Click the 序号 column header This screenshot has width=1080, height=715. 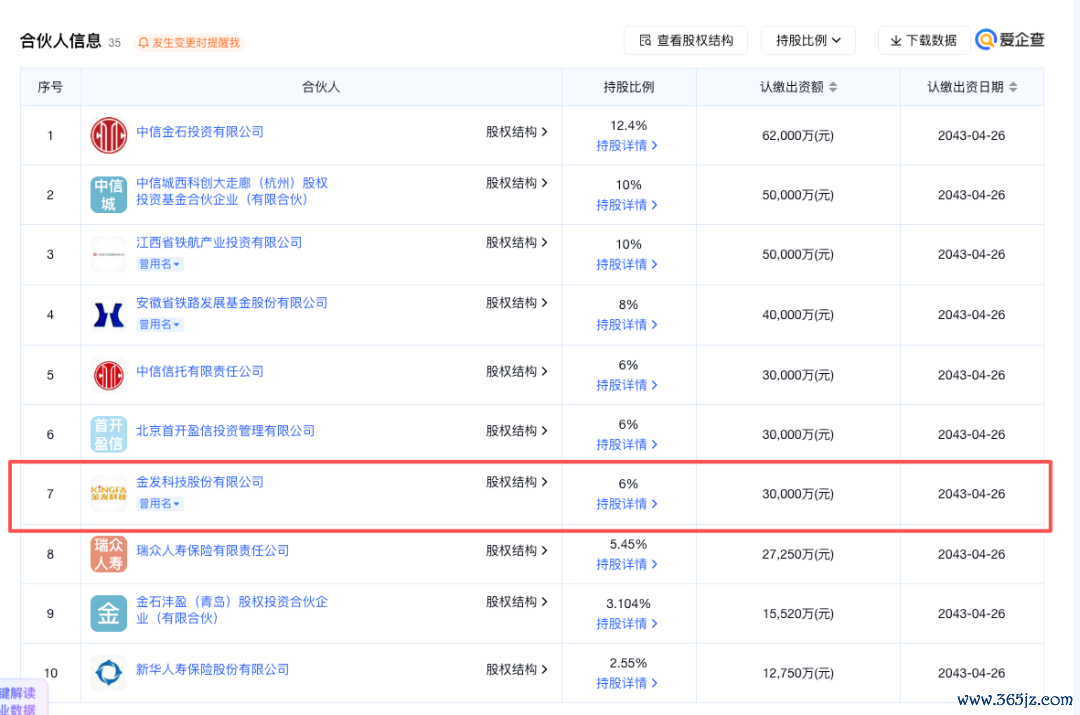tap(50, 87)
